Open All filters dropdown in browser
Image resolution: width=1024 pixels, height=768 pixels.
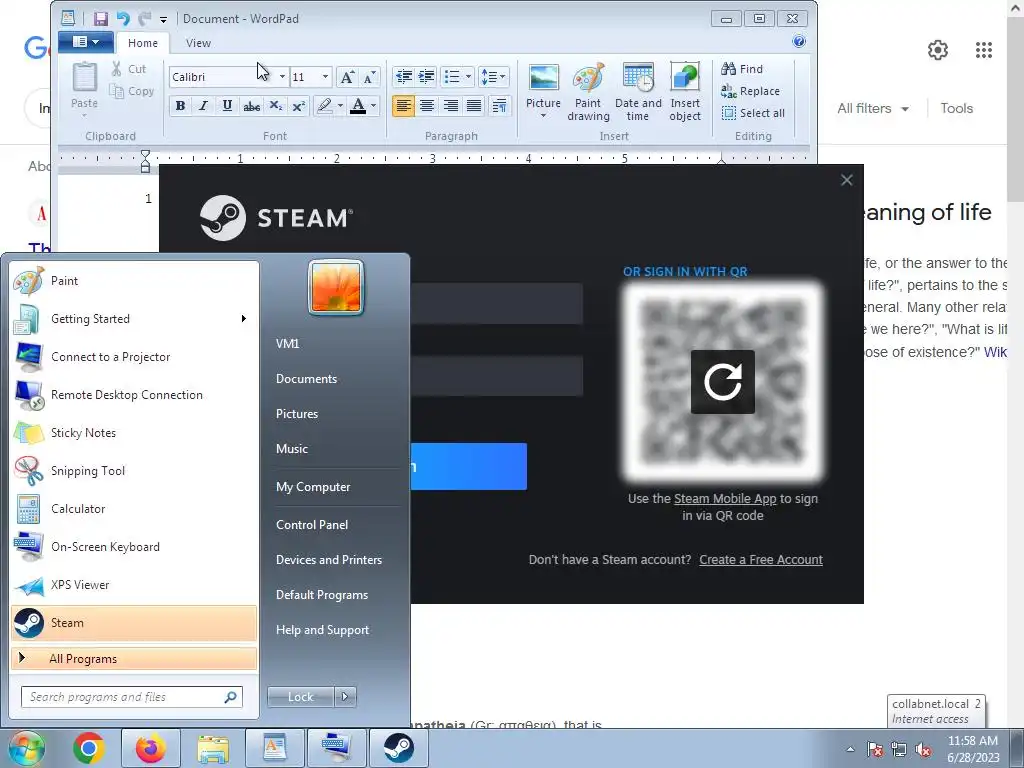coord(872,108)
